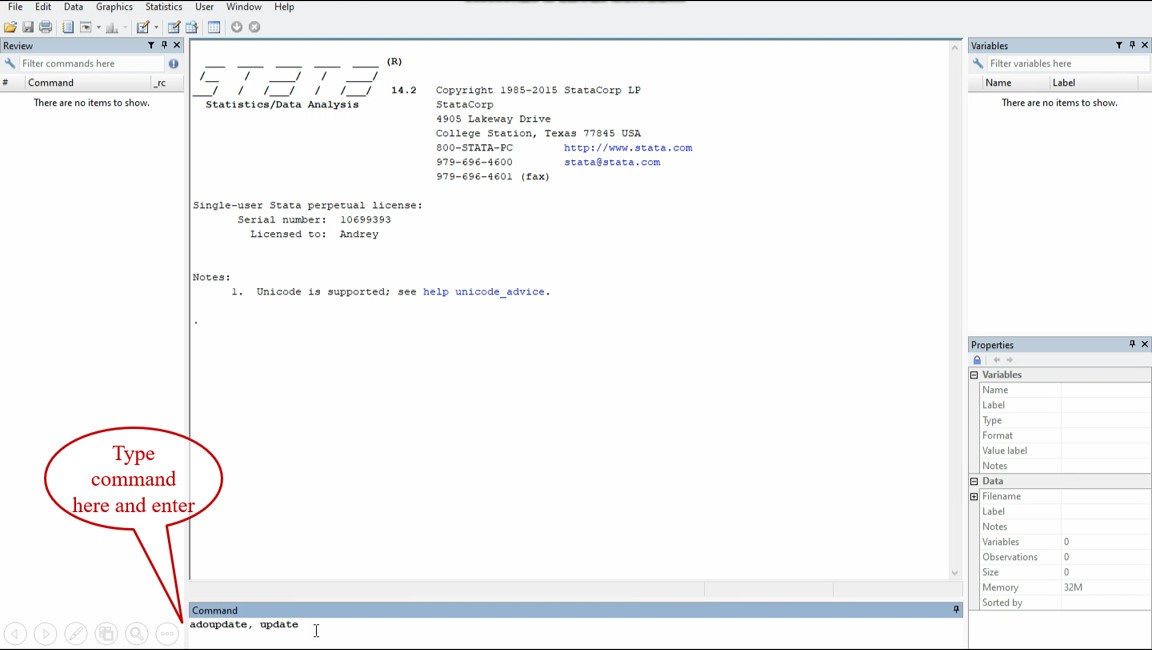This screenshot has width=1152, height=650.
Task: Click the Properties previous arrow
Action: [996, 360]
